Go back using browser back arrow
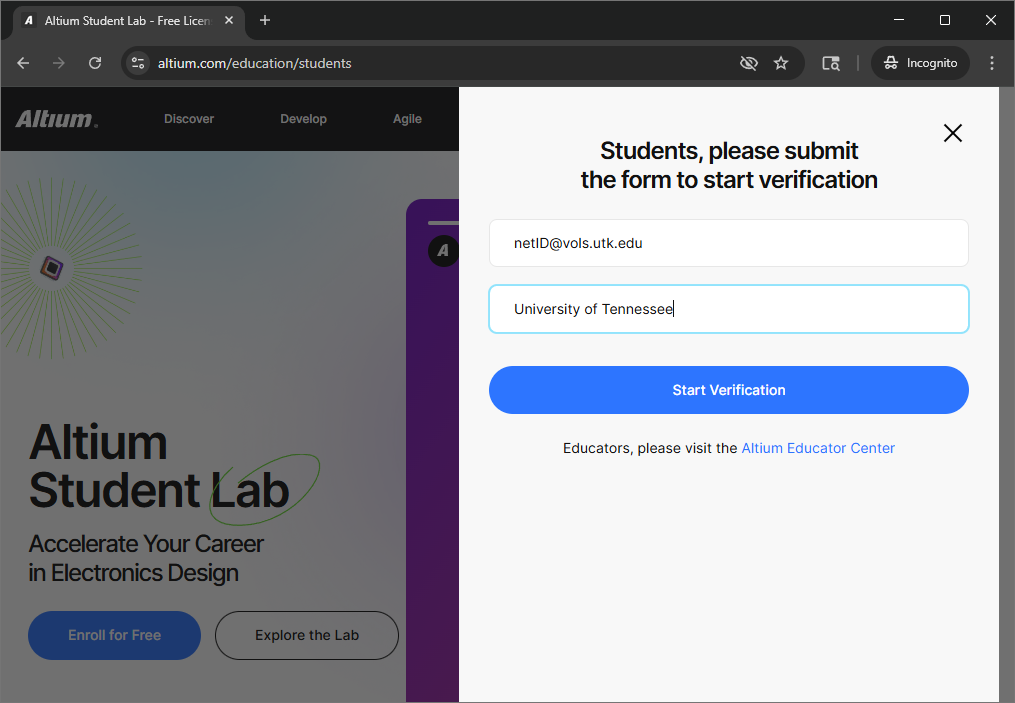Screen dimensions: 1015x703 tap(23, 63)
